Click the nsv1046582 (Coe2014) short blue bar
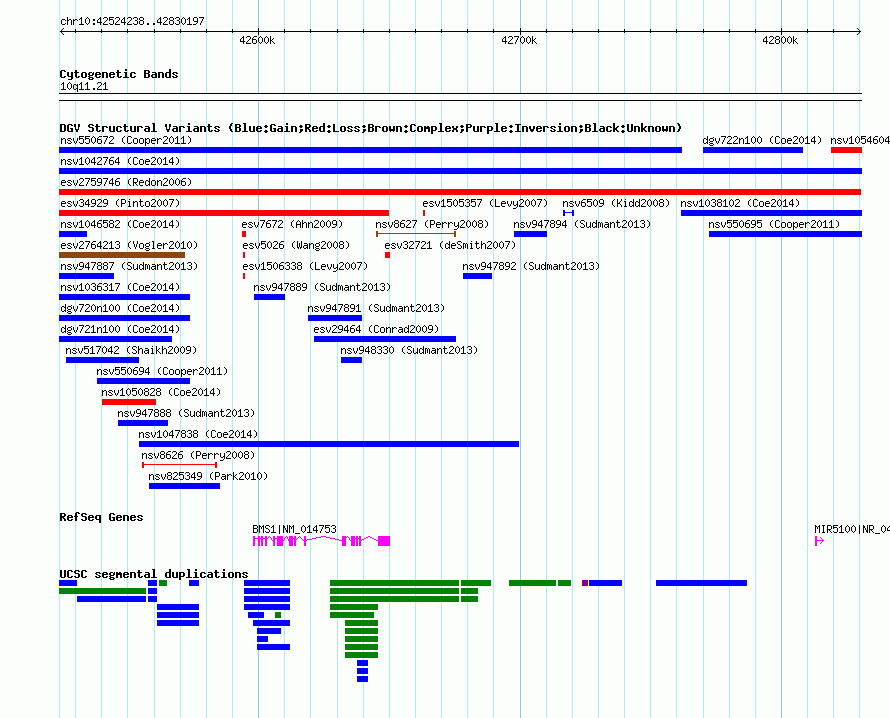This screenshot has width=890, height=718. tap(73, 234)
